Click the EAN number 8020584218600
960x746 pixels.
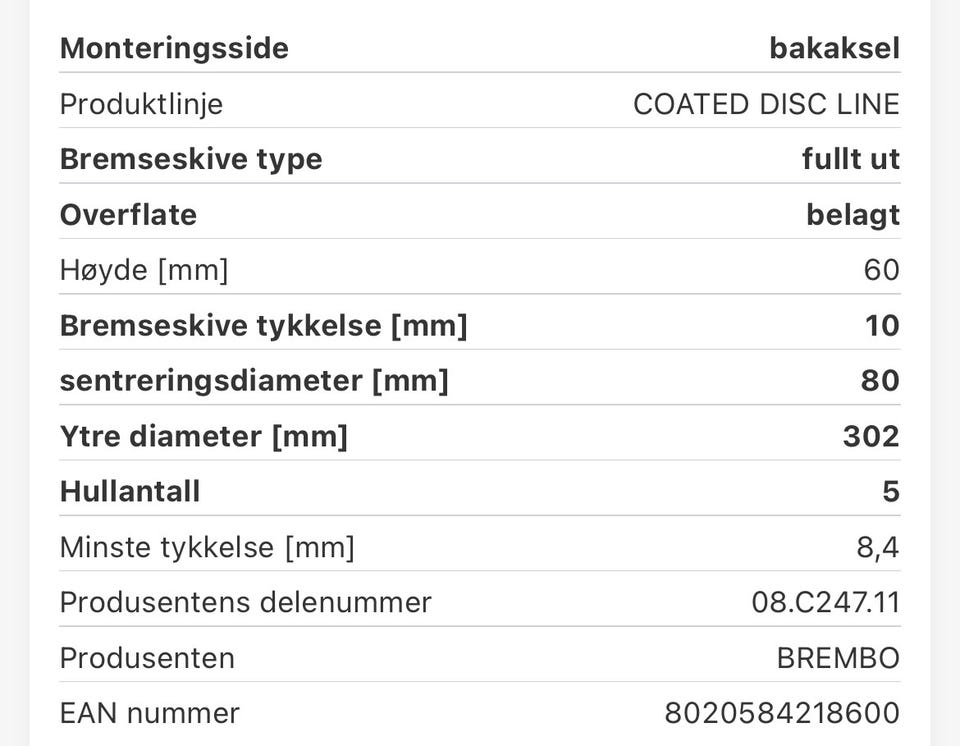(x=782, y=714)
